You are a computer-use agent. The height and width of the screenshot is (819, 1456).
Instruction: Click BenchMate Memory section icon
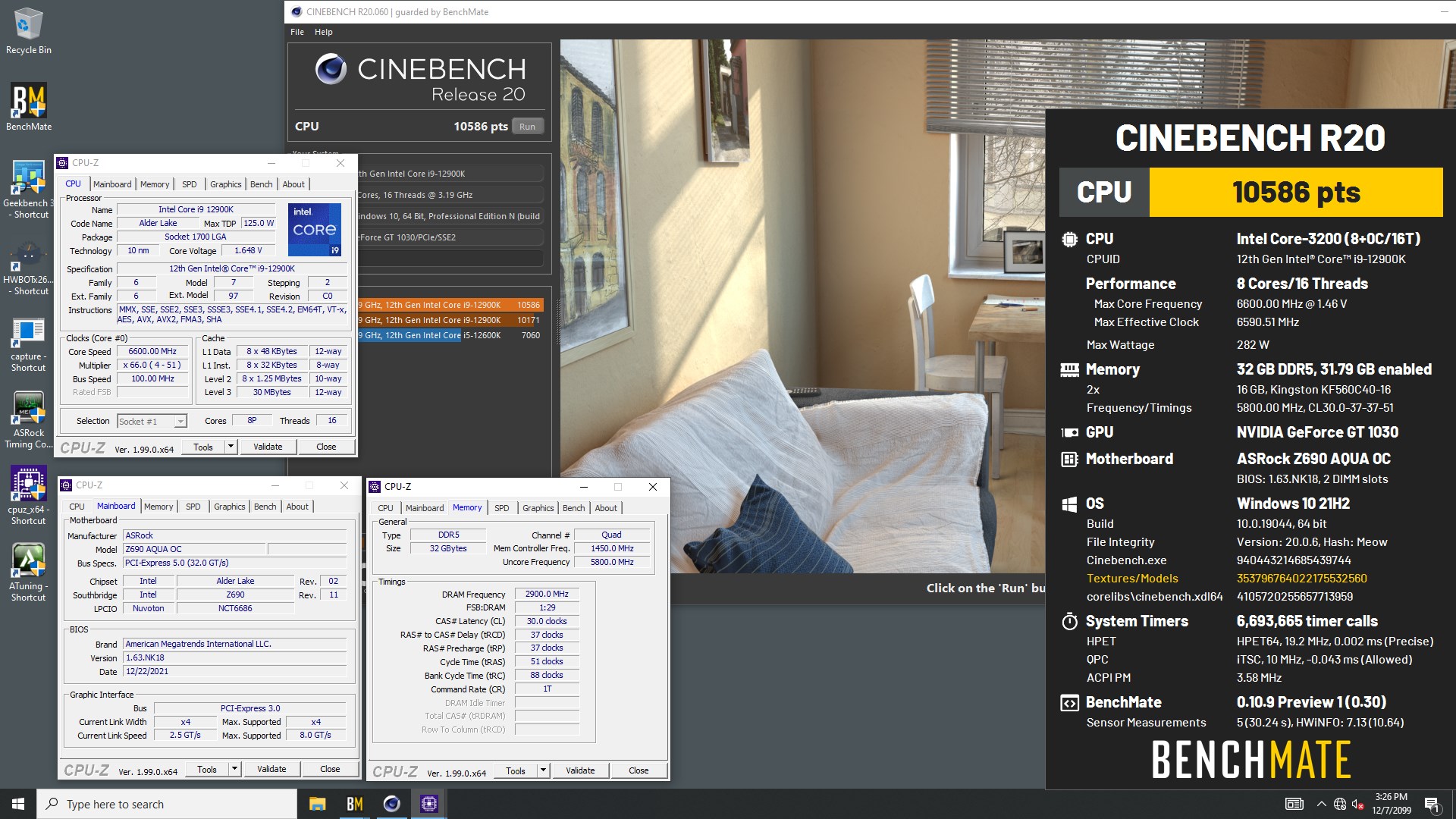[1069, 370]
